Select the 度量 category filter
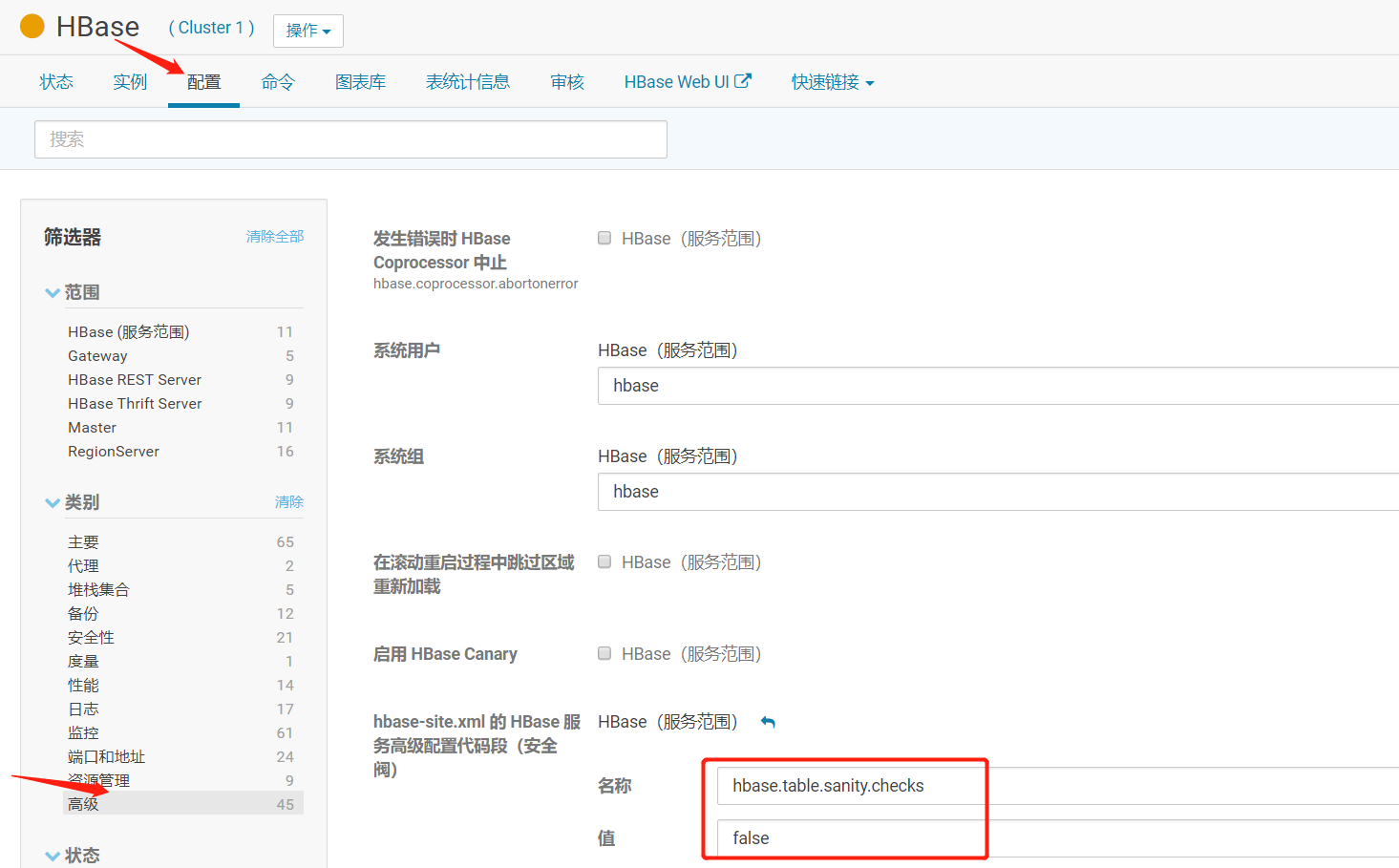The width and height of the screenshot is (1399, 868). (x=83, y=661)
